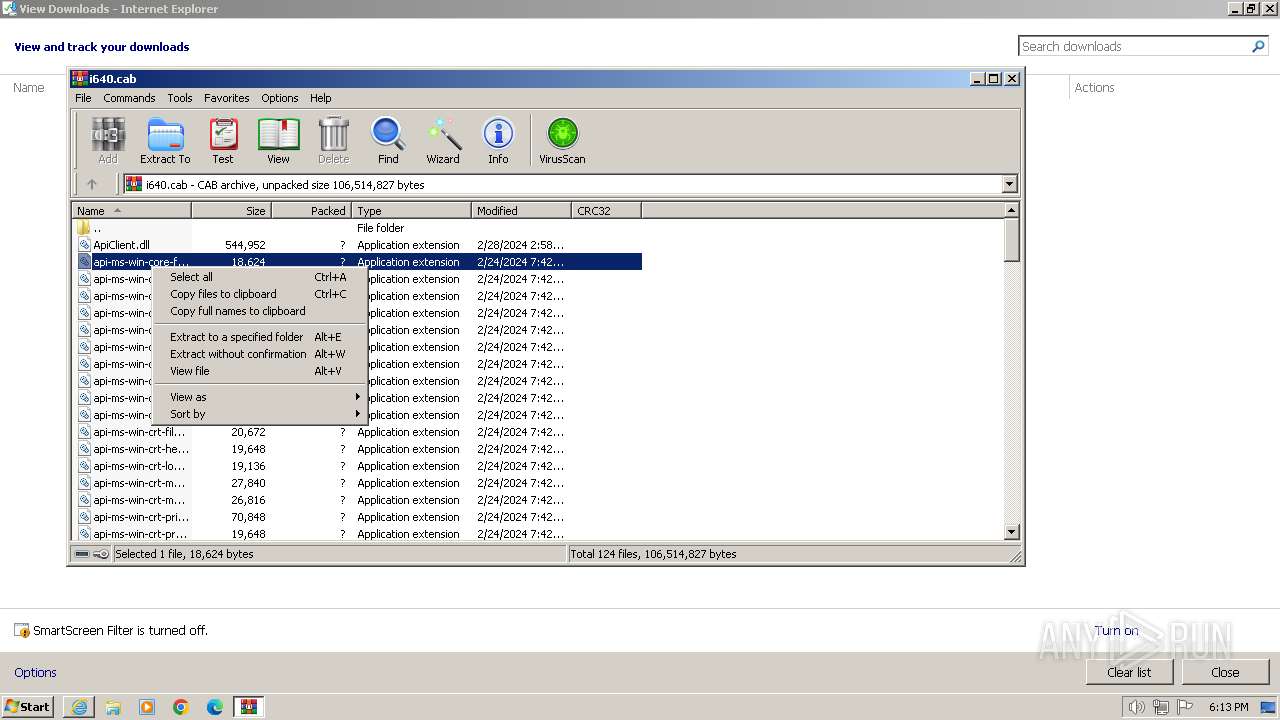Sort by the CRC32 column header
This screenshot has height=720, width=1280.
tap(607, 210)
